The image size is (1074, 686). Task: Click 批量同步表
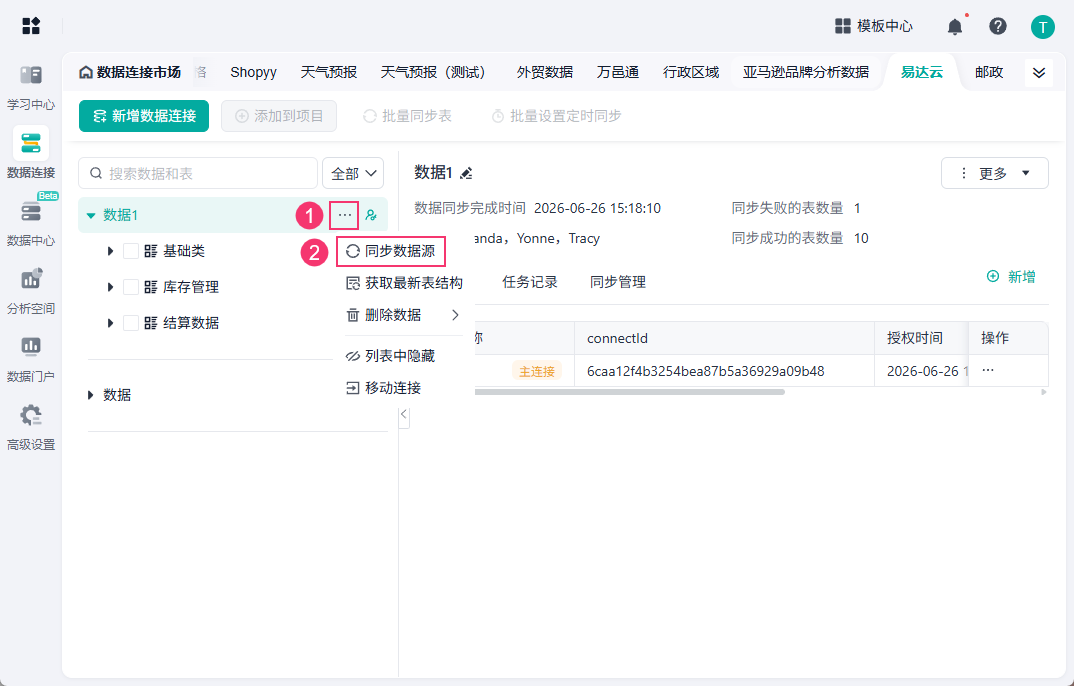tap(407, 116)
